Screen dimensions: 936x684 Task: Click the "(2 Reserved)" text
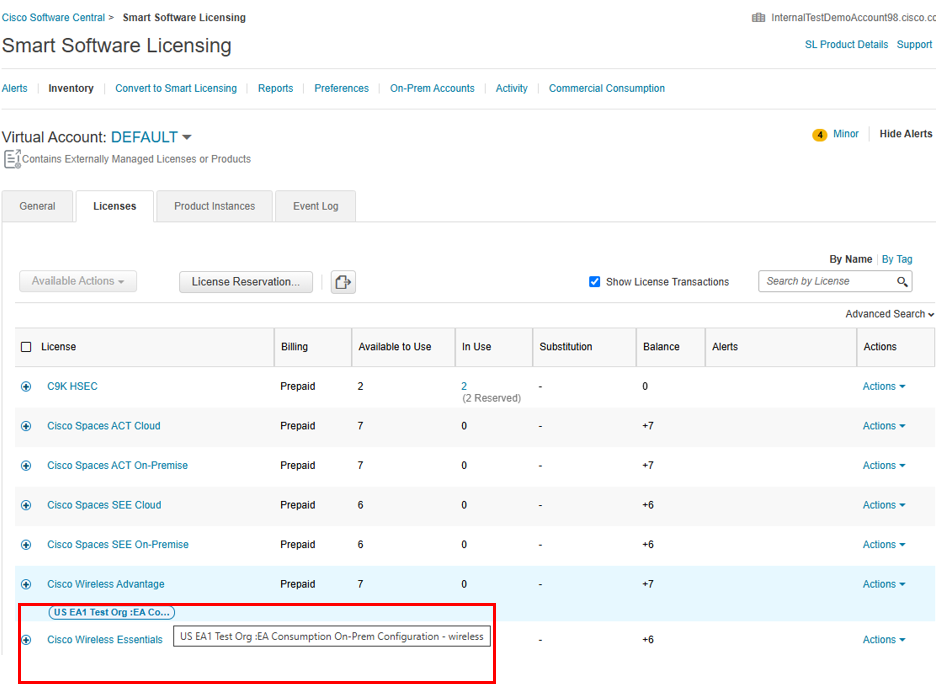coord(491,398)
